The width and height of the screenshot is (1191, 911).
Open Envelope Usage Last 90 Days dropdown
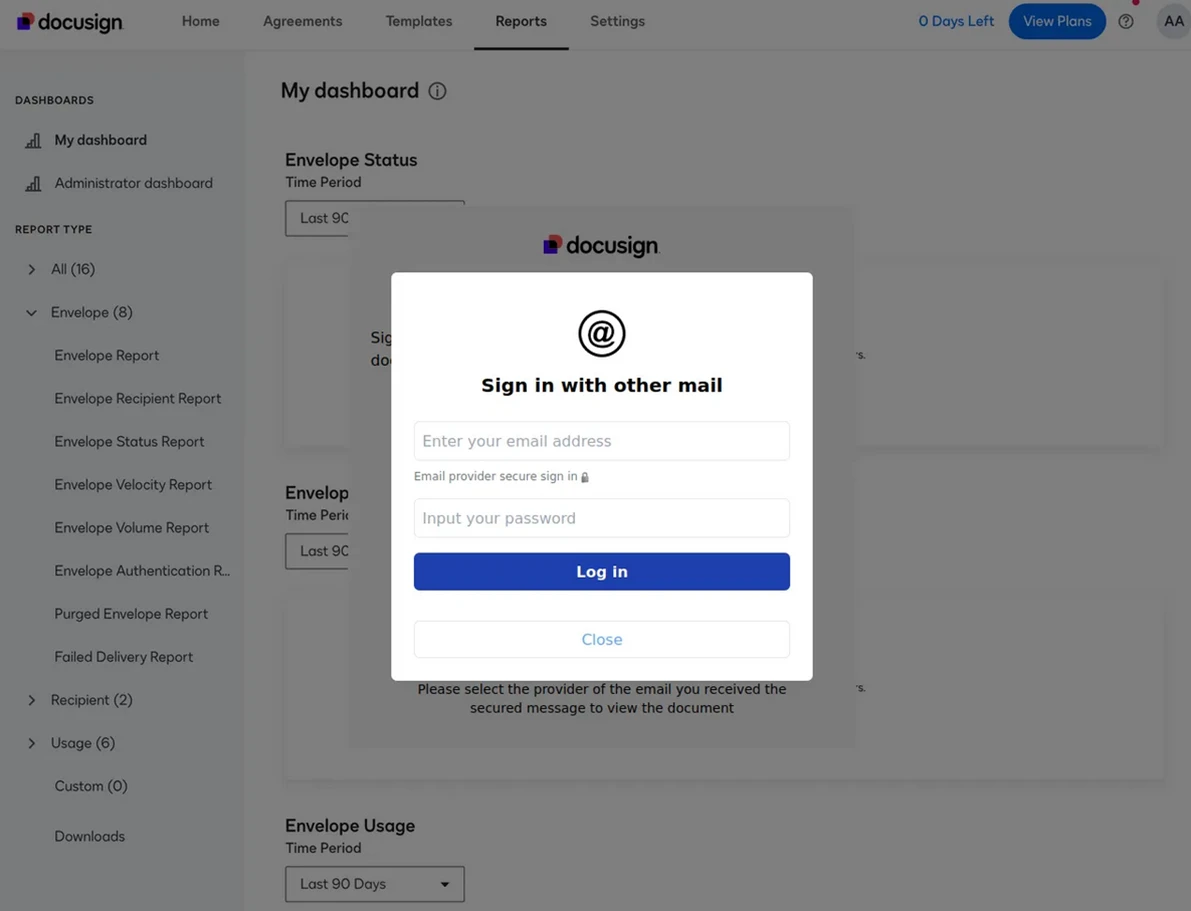[x=374, y=884]
